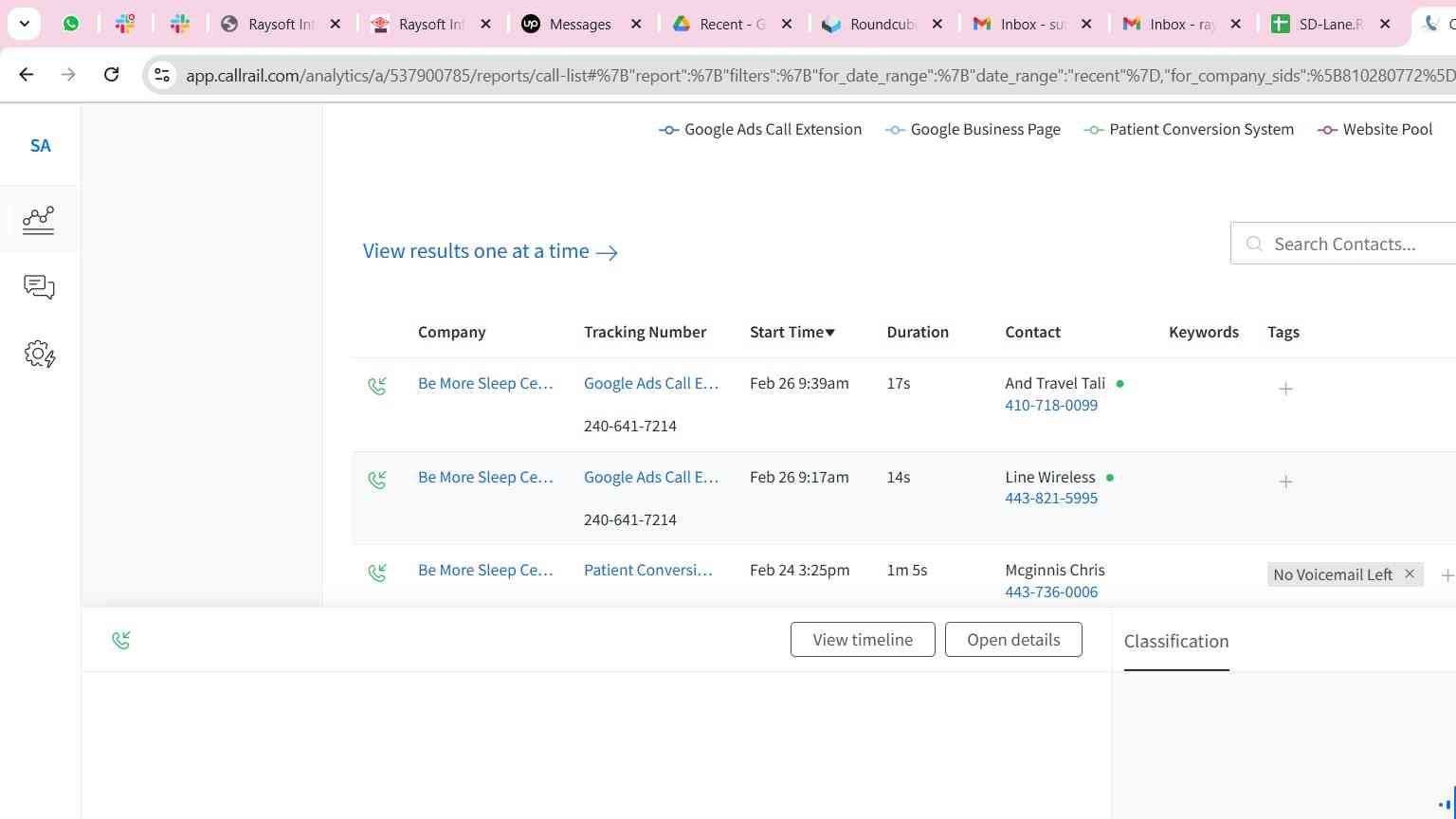The image size is (1456, 819).
Task: Open Google Ads Call E… link in 9:17am row
Action: 651,477
